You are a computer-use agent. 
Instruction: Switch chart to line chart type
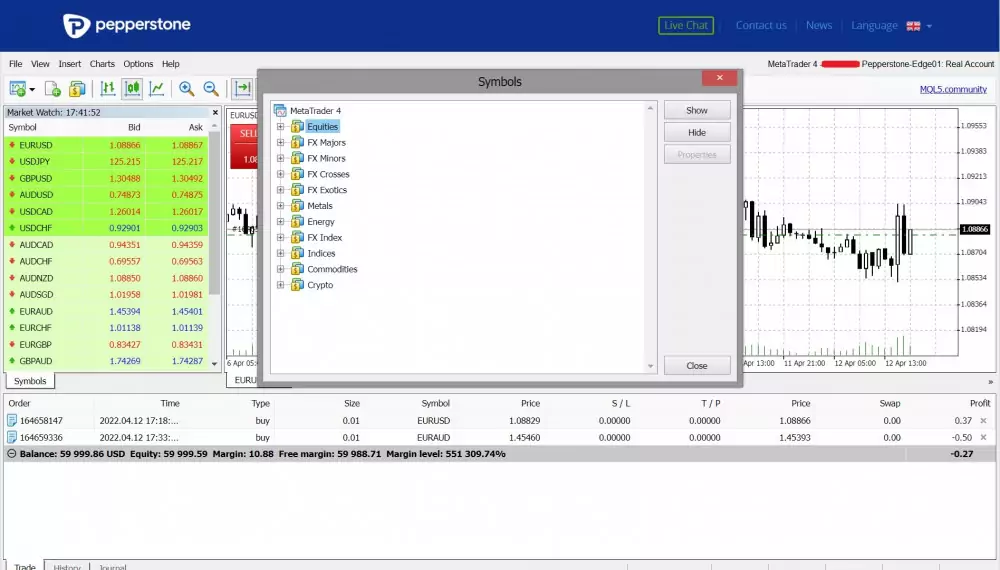point(157,89)
